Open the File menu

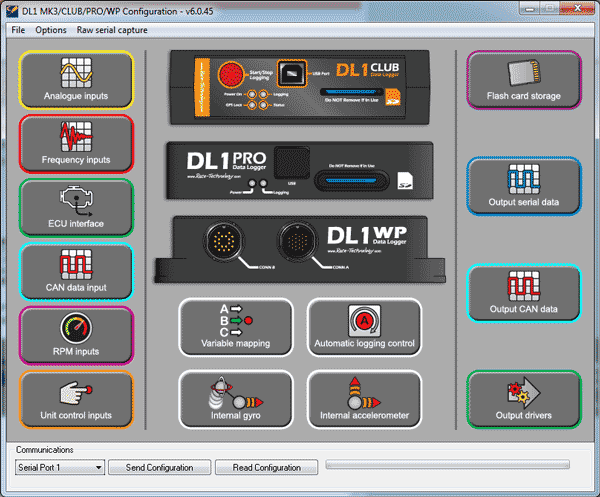(17, 30)
